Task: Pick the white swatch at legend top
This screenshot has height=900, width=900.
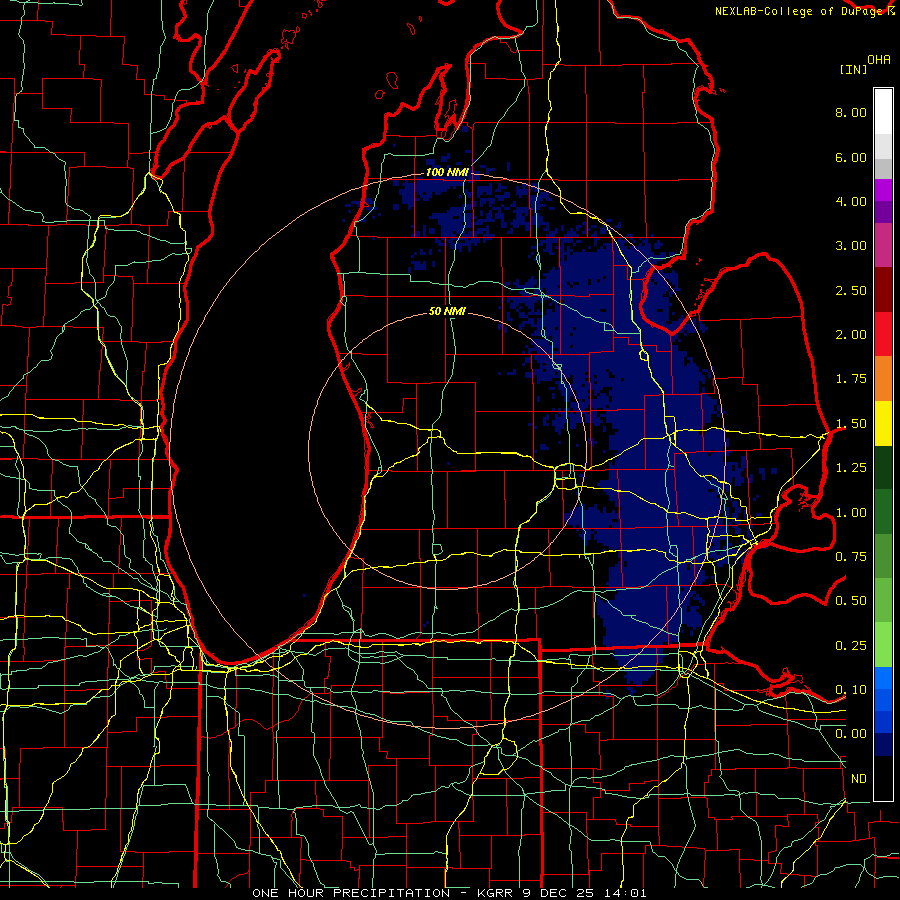Action: [x=883, y=112]
